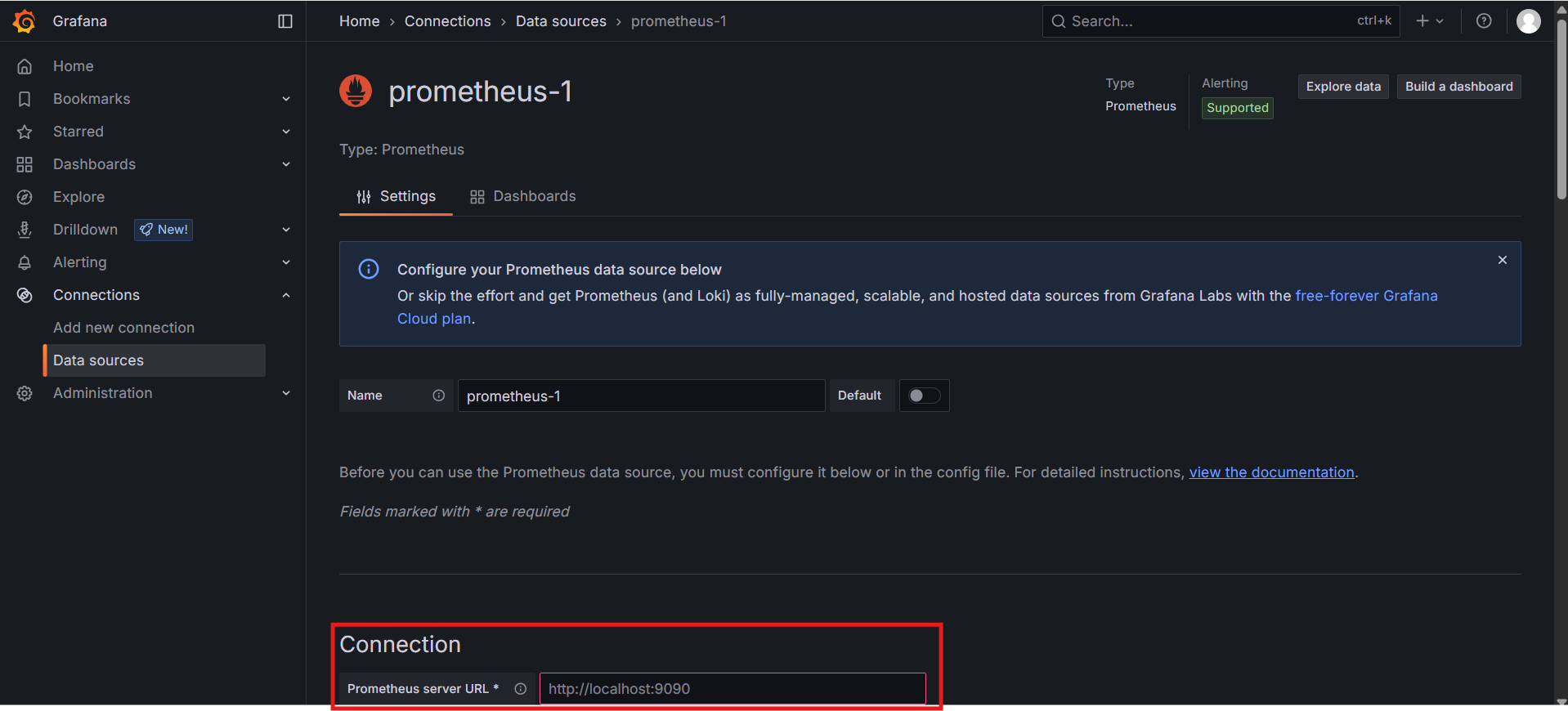This screenshot has height=711, width=1568.
Task: Click the Bookmarks icon in sidebar
Action: (x=25, y=99)
